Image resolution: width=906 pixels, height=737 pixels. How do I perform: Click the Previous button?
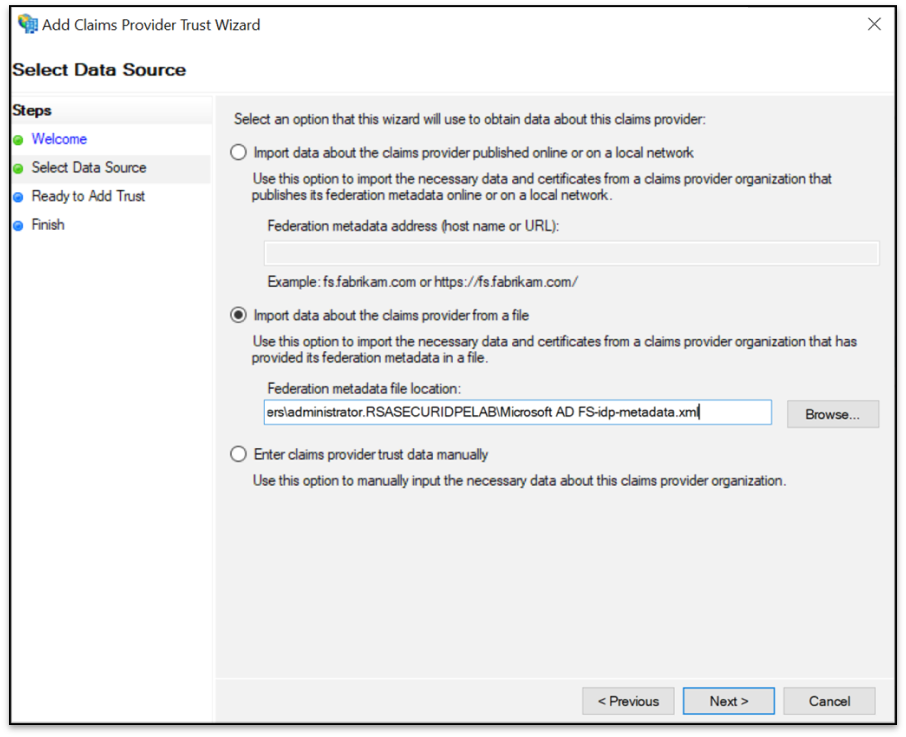[628, 701]
